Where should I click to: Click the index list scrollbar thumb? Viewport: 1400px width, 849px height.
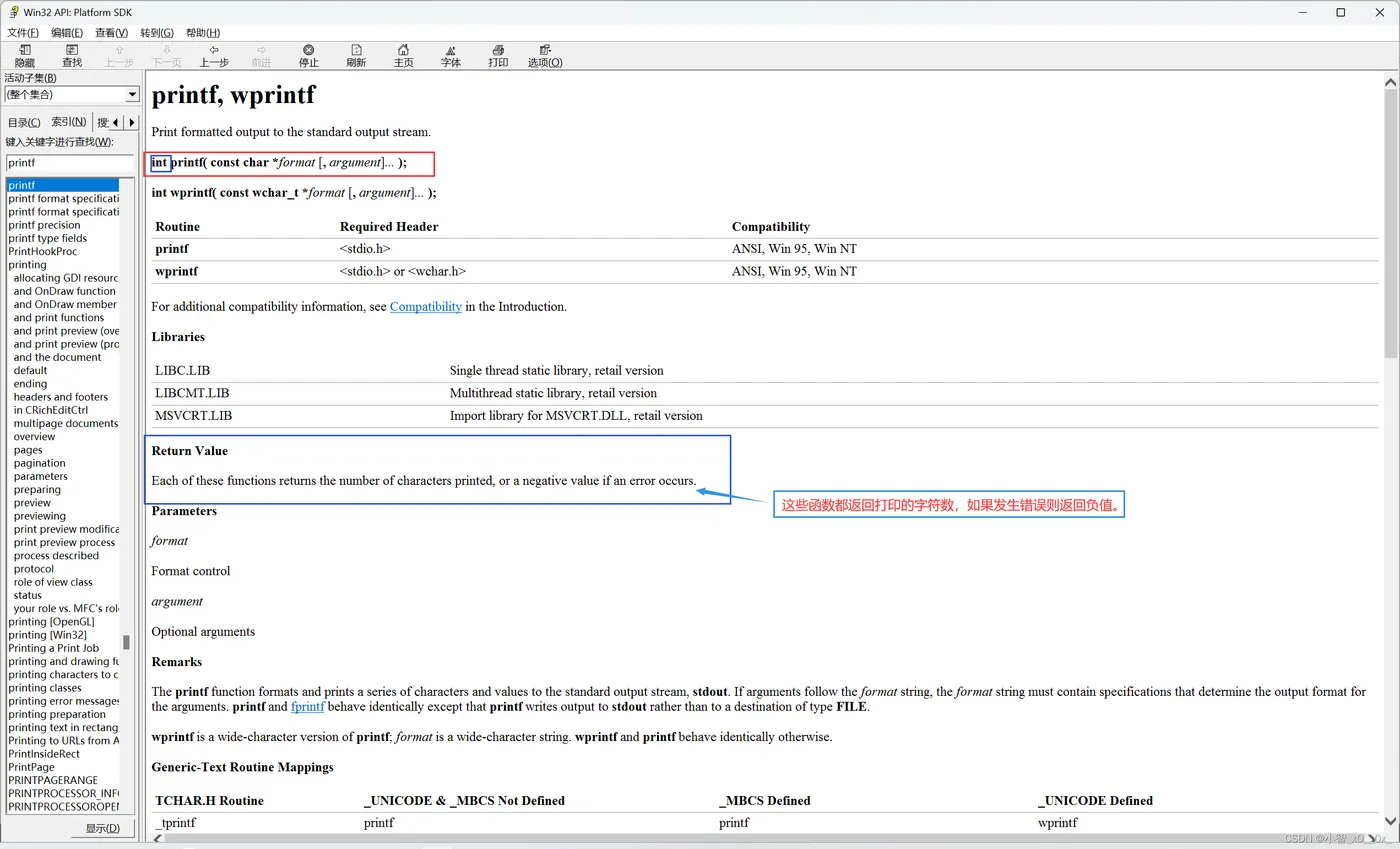[x=126, y=642]
